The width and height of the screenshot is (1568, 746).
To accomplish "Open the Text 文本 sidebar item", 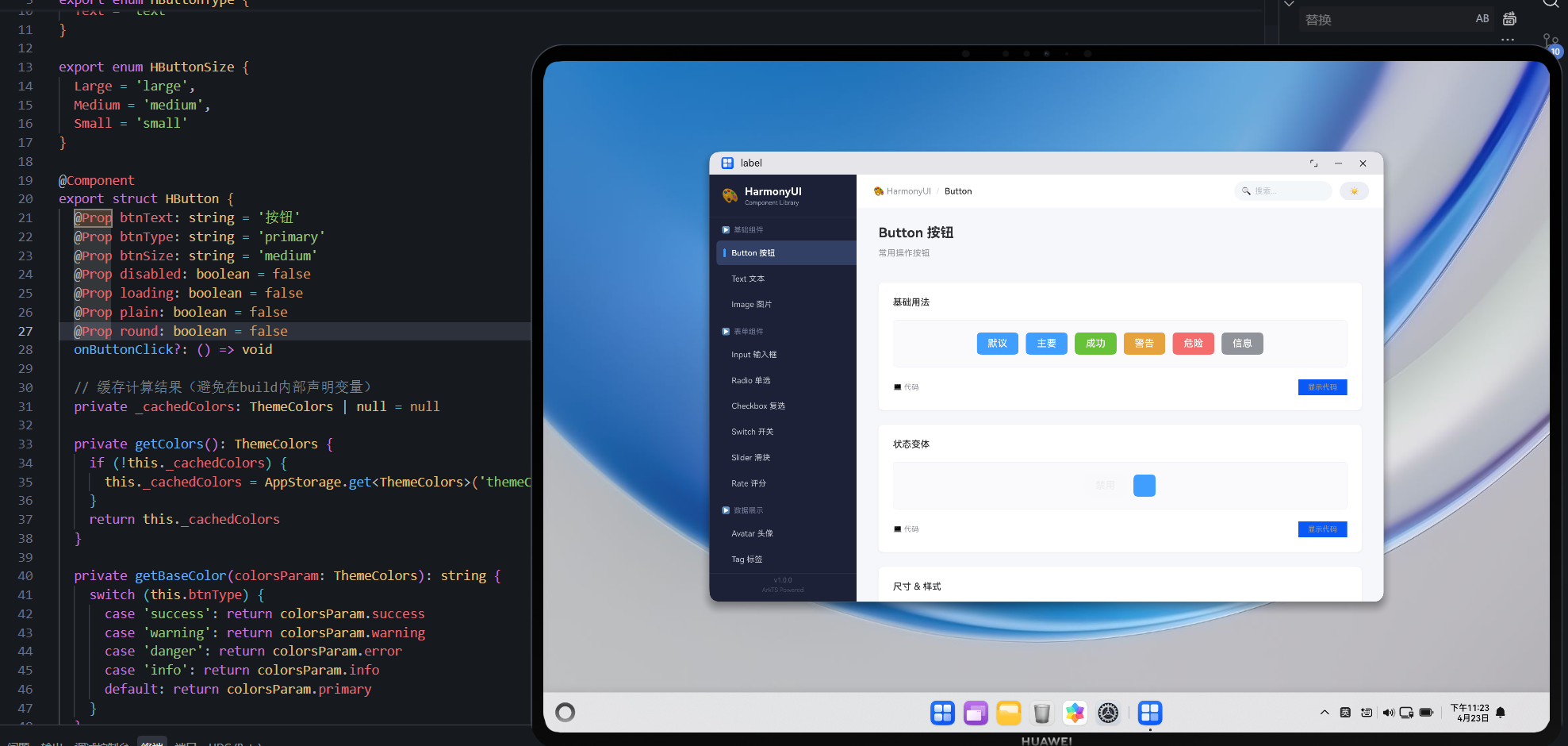I will 748,279.
